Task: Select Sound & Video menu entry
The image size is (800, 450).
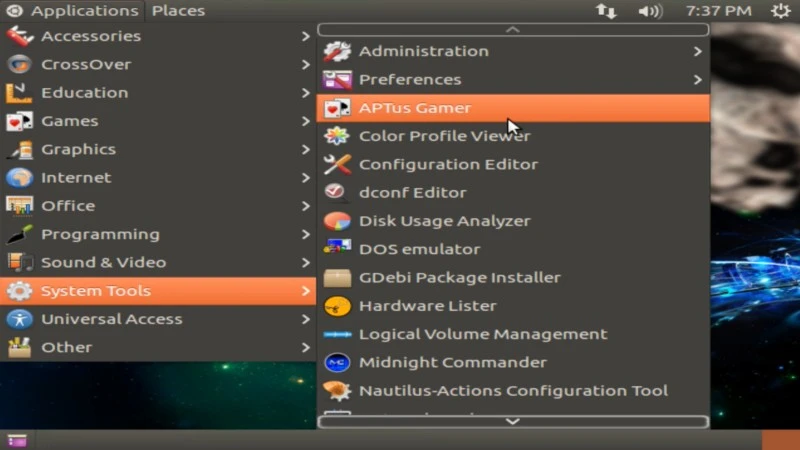Action: (x=158, y=262)
